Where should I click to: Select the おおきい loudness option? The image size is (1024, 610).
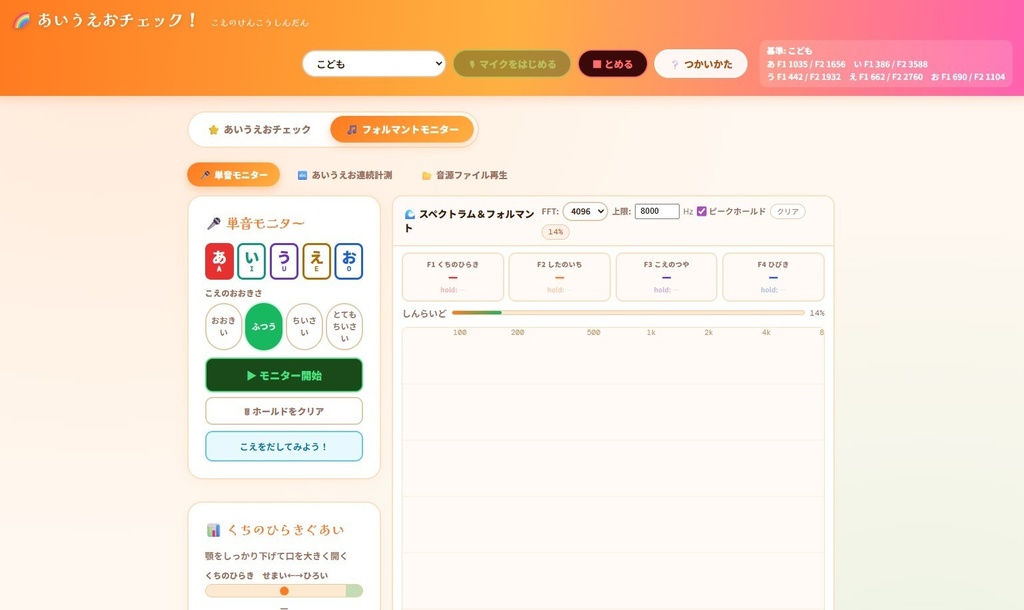tap(223, 326)
